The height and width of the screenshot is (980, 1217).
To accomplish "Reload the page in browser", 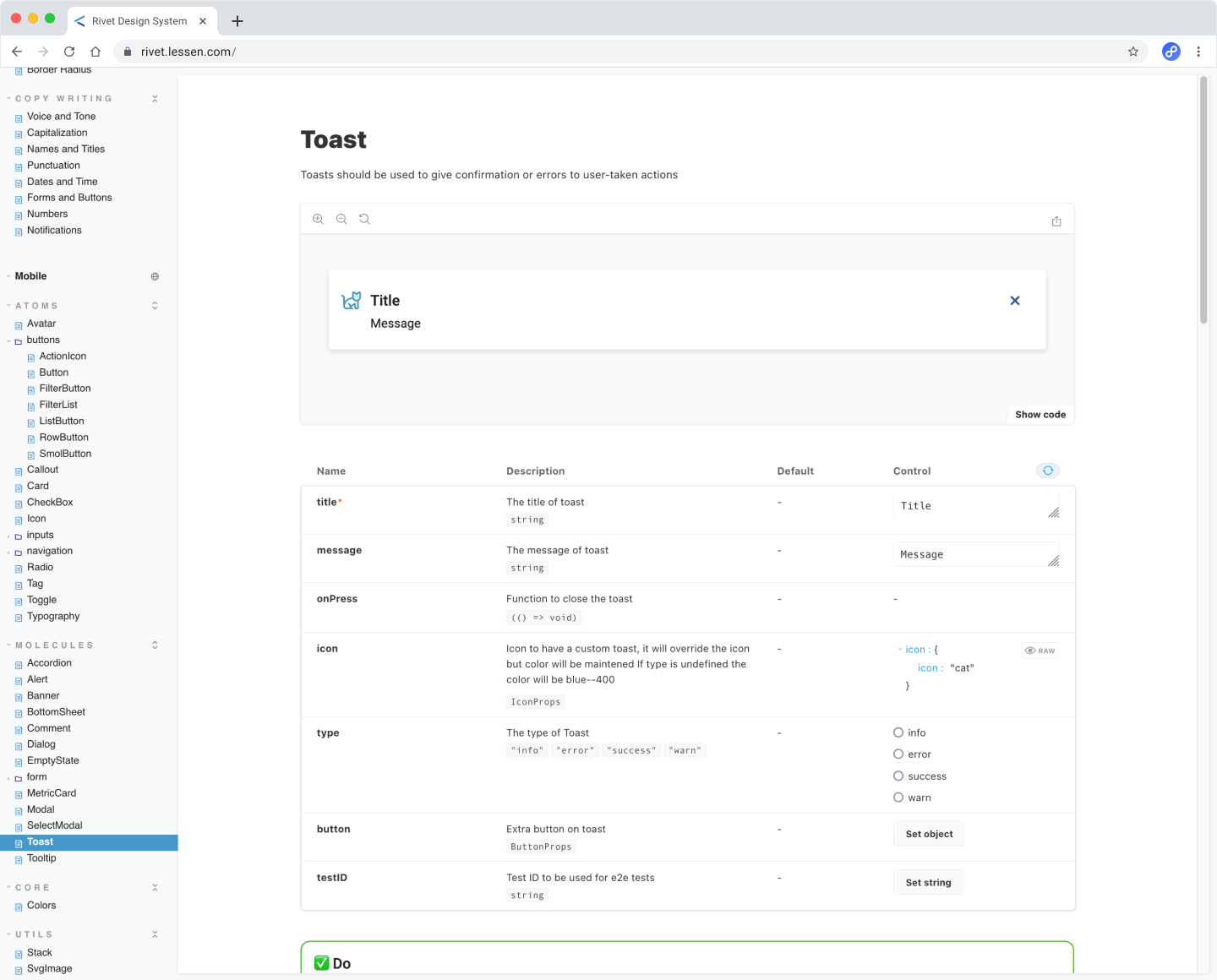I will click(x=69, y=52).
